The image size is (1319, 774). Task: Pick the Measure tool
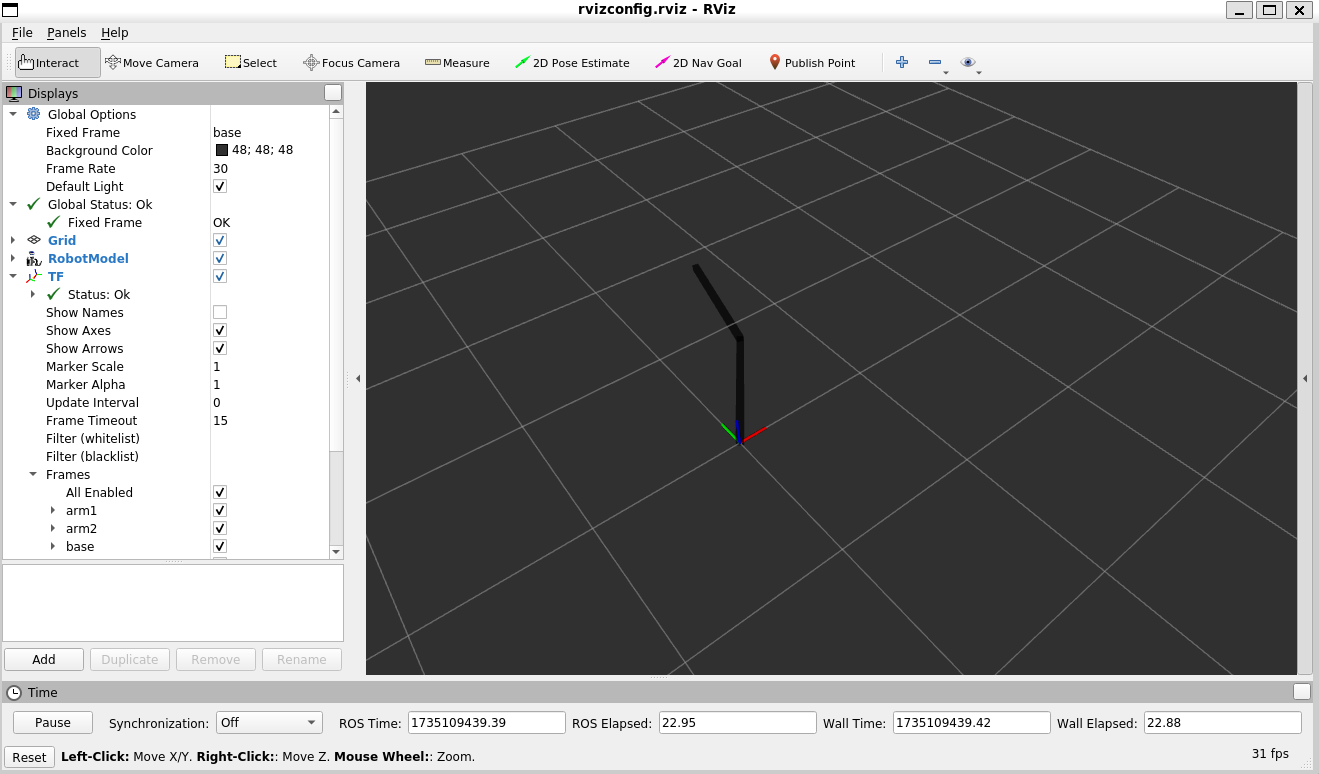tap(457, 62)
